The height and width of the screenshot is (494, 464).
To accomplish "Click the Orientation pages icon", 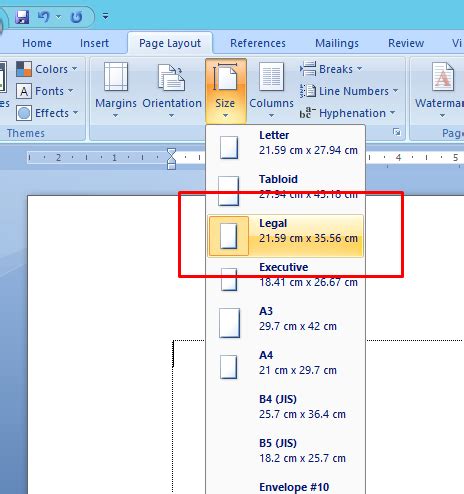I will (x=172, y=78).
